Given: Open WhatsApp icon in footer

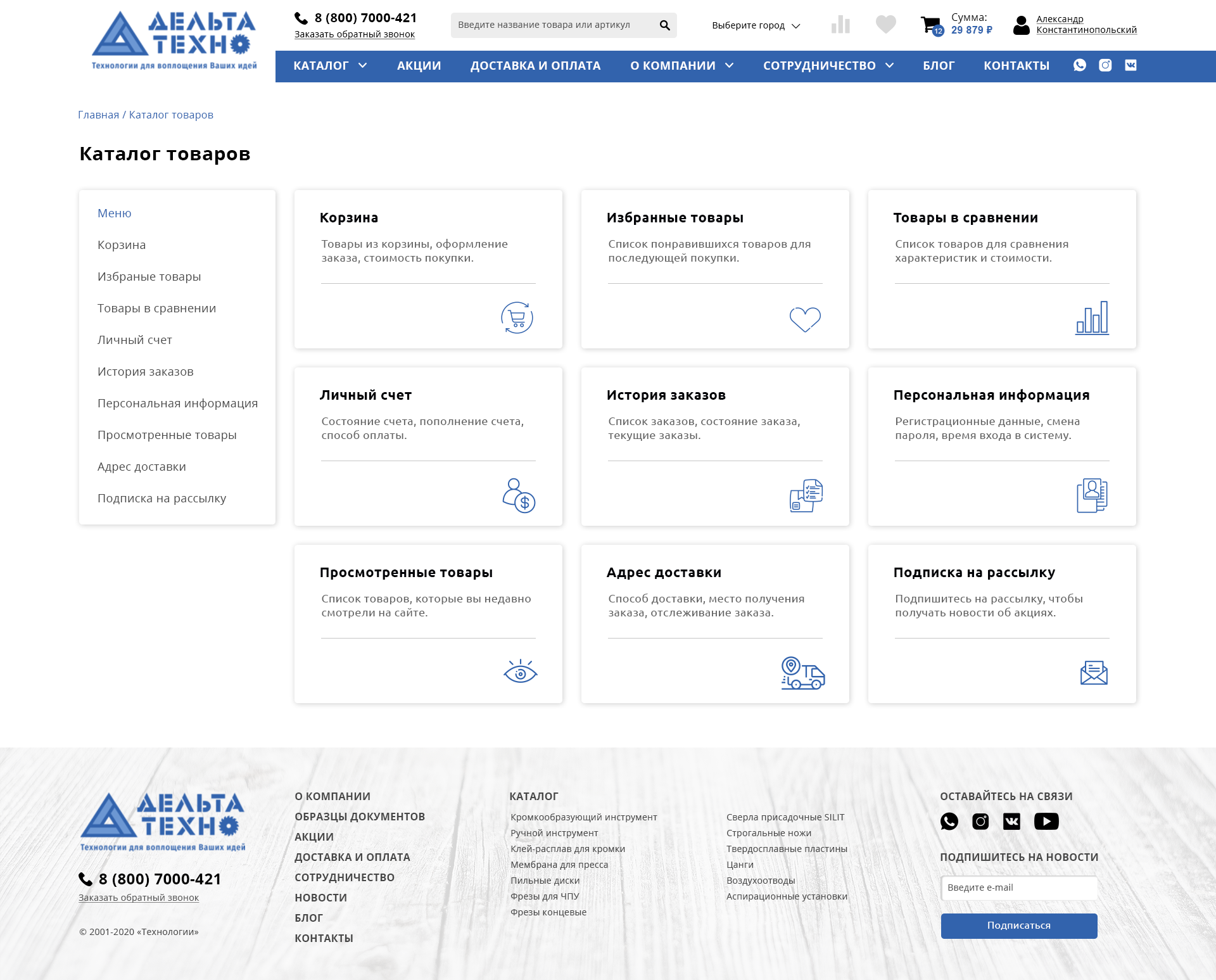Looking at the screenshot, I should (x=949, y=822).
